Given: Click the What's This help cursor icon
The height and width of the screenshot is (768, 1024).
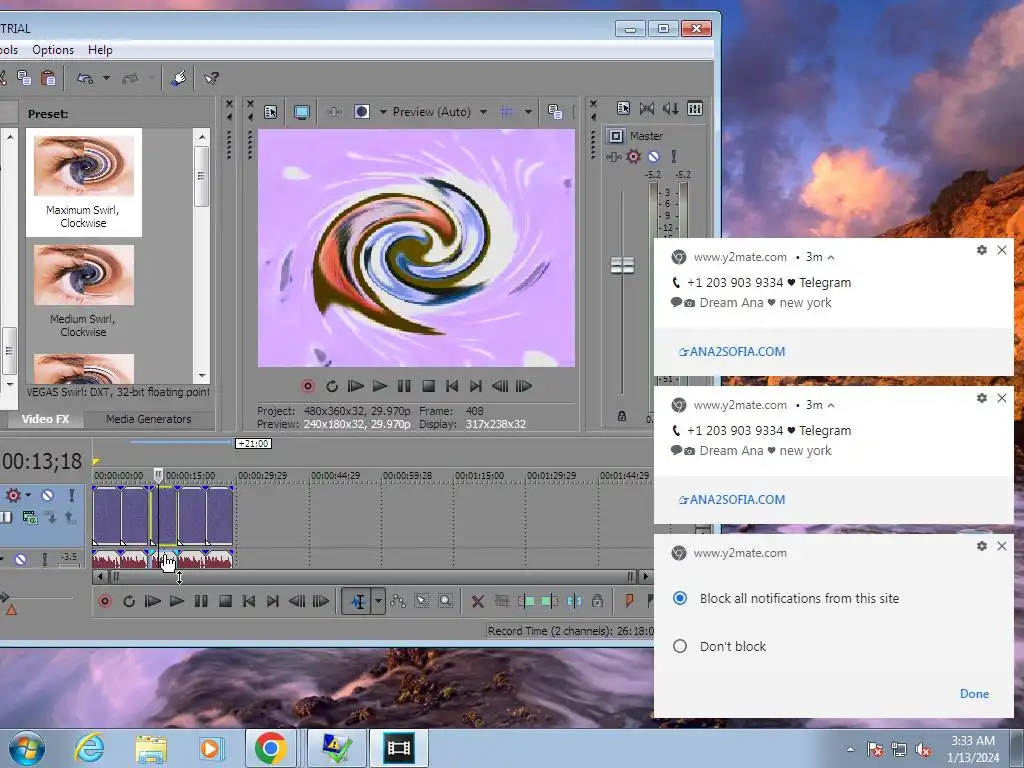Looking at the screenshot, I should point(211,78).
